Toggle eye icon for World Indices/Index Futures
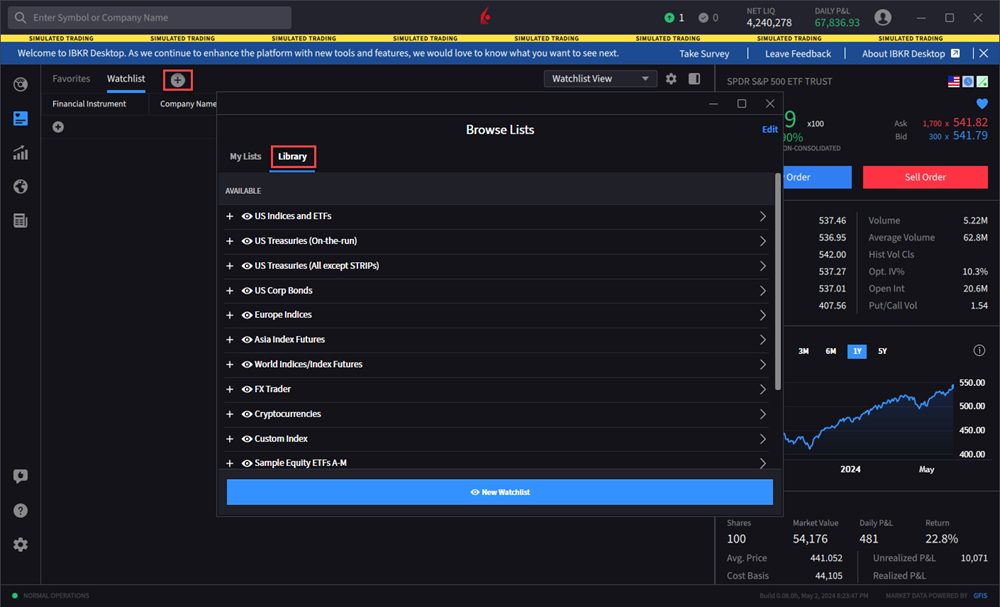The height and width of the screenshot is (607, 1000). point(247,365)
